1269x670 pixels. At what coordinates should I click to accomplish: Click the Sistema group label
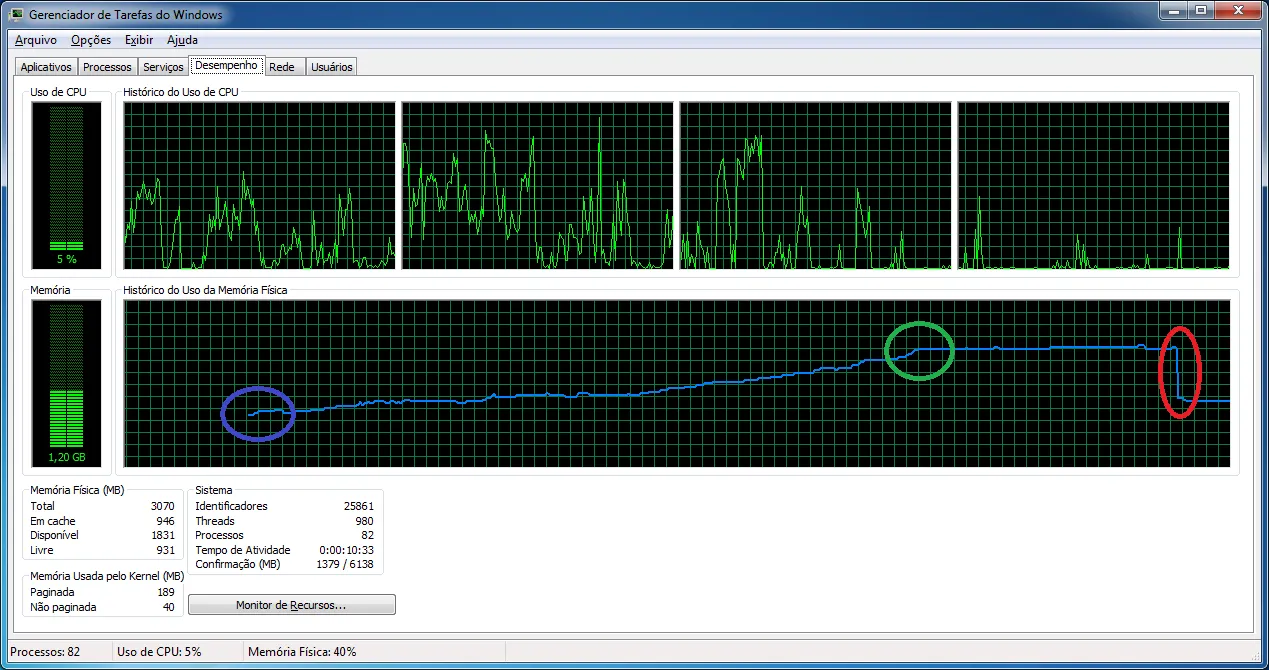click(213, 491)
